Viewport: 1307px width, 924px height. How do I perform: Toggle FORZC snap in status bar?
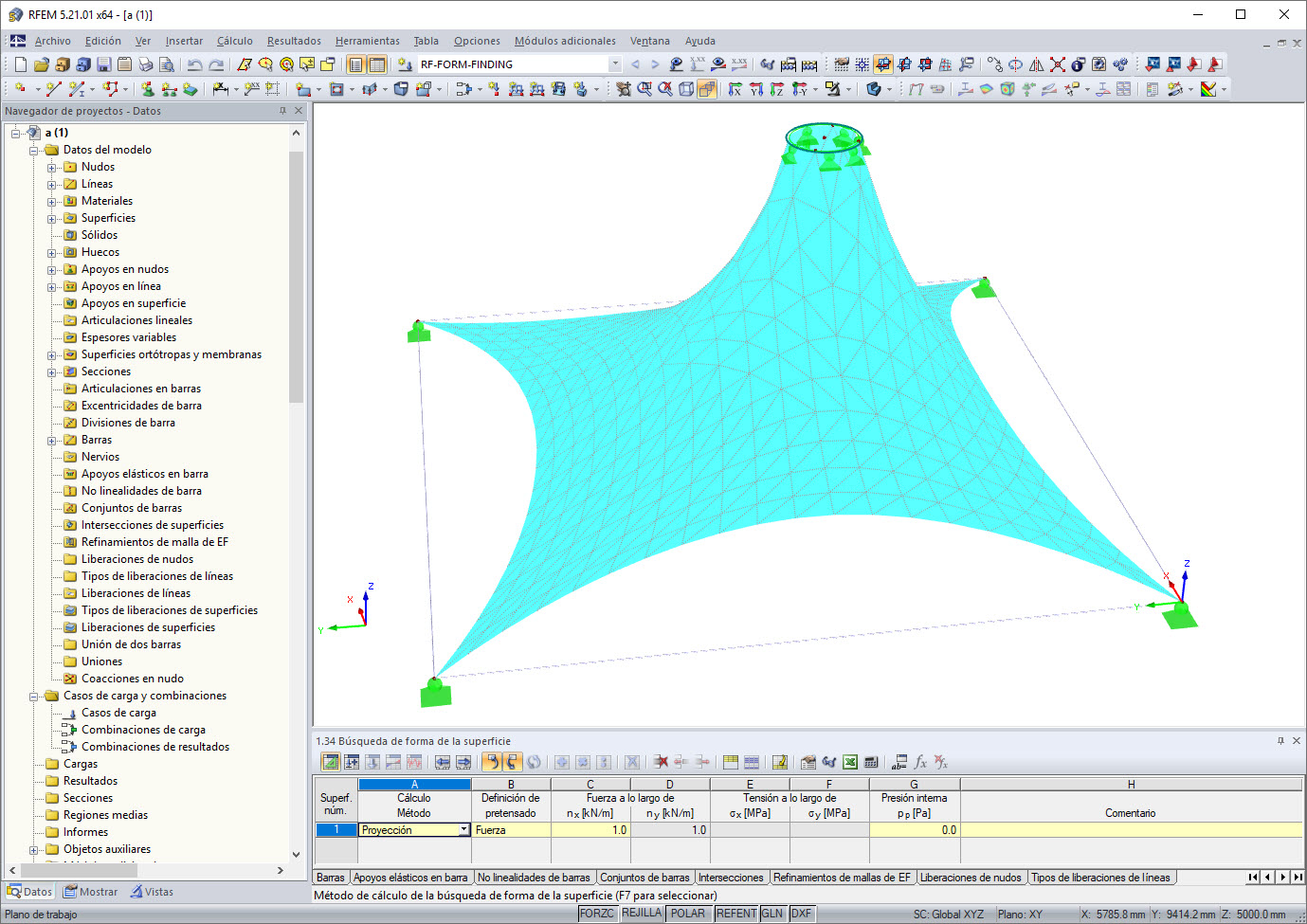tap(597, 914)
